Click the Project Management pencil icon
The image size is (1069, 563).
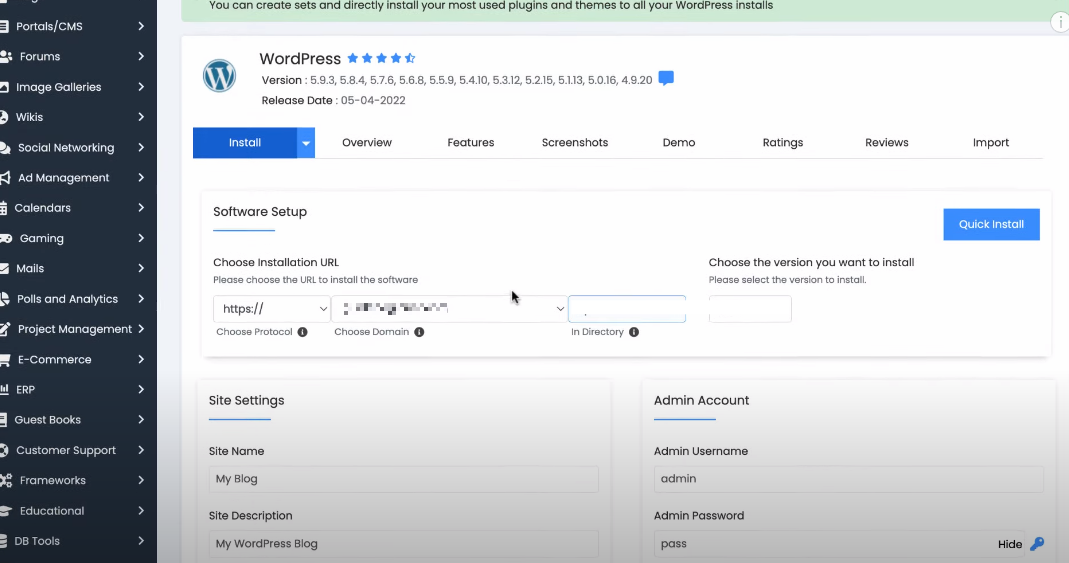(5, 329)
